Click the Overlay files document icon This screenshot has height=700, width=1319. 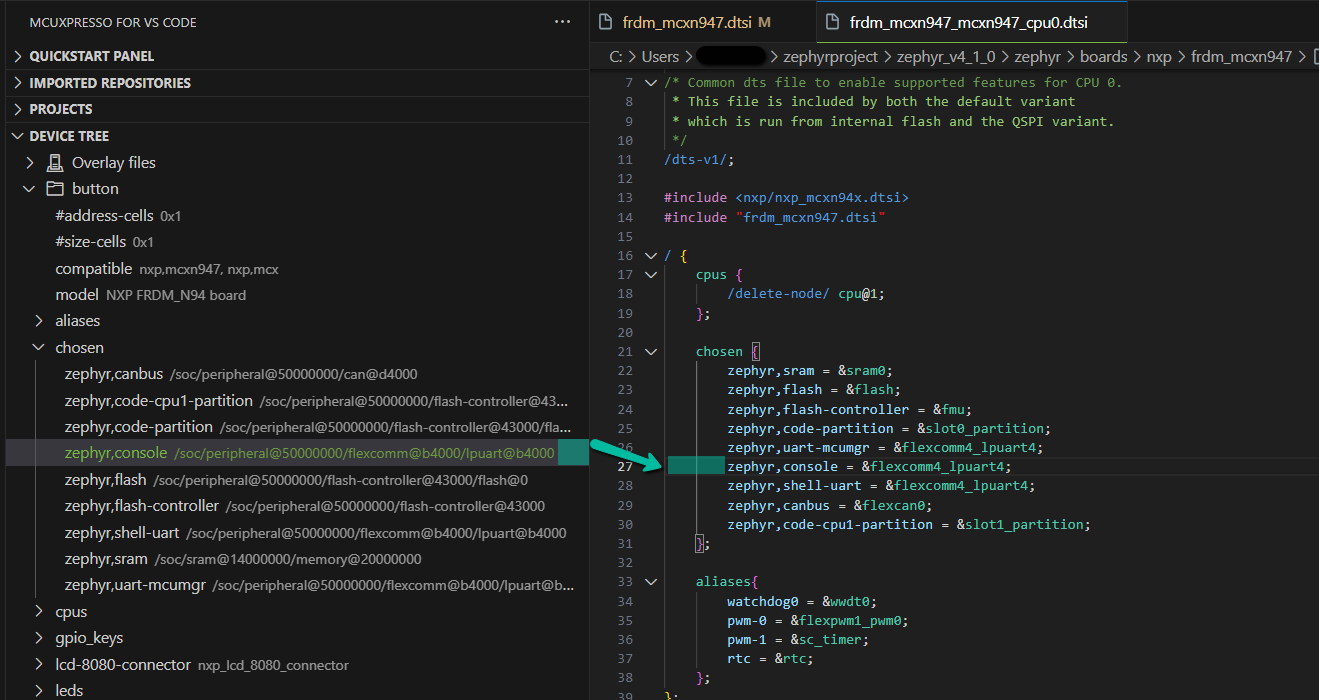coord(55,162)
